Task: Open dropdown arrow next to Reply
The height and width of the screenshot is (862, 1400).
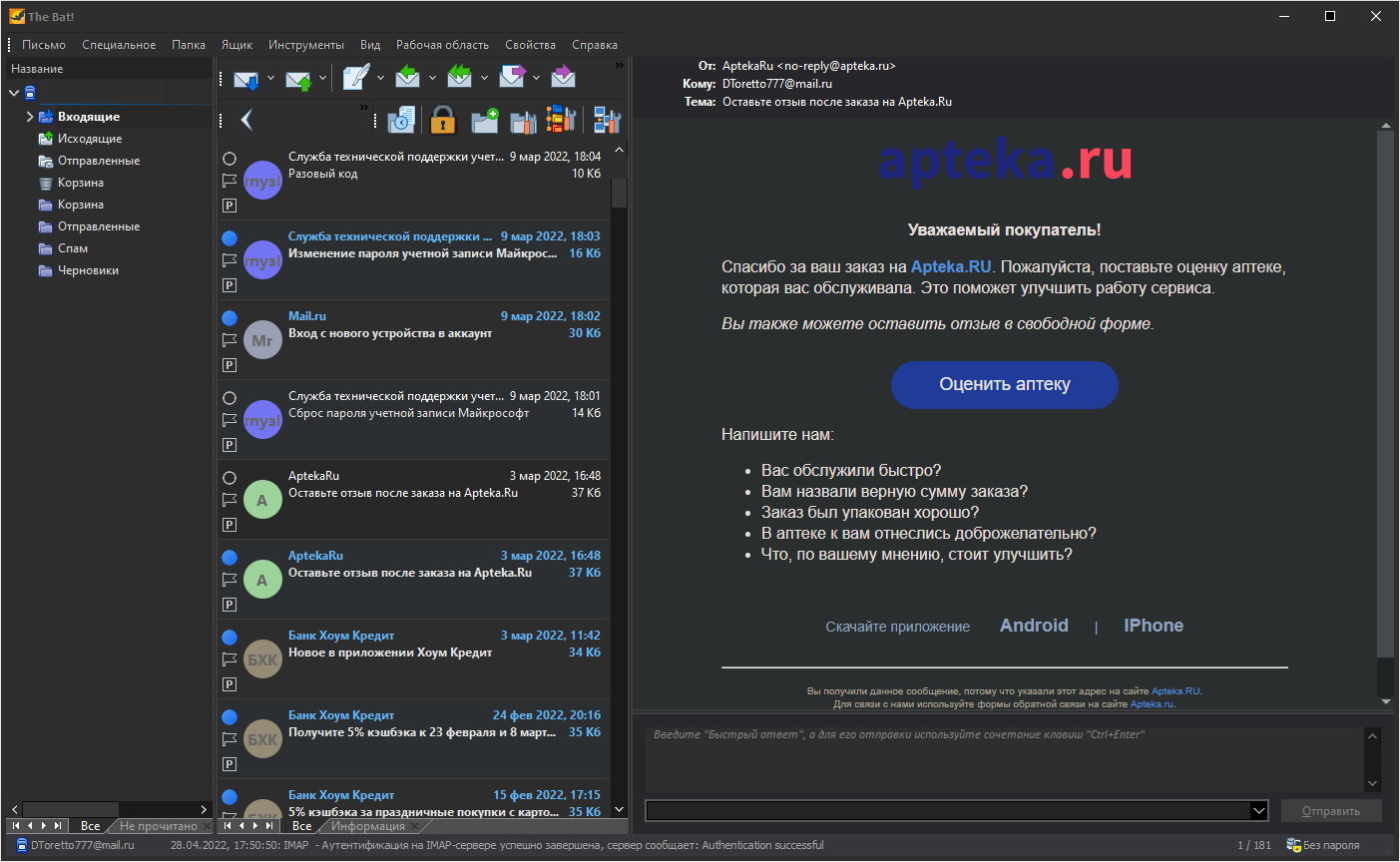Action: coord(432,78)
